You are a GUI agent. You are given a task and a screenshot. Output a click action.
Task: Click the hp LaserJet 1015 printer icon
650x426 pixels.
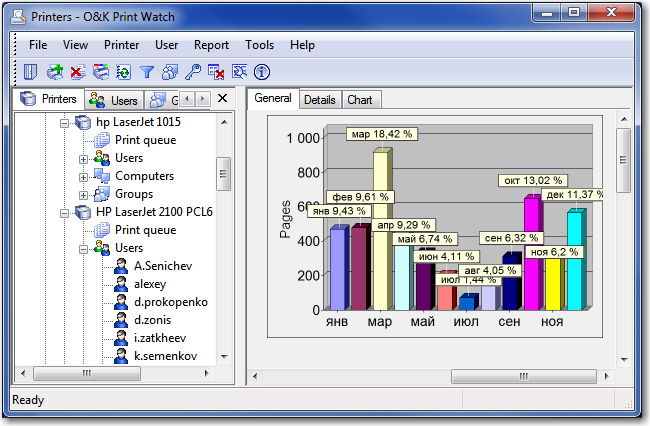point(82,122)
